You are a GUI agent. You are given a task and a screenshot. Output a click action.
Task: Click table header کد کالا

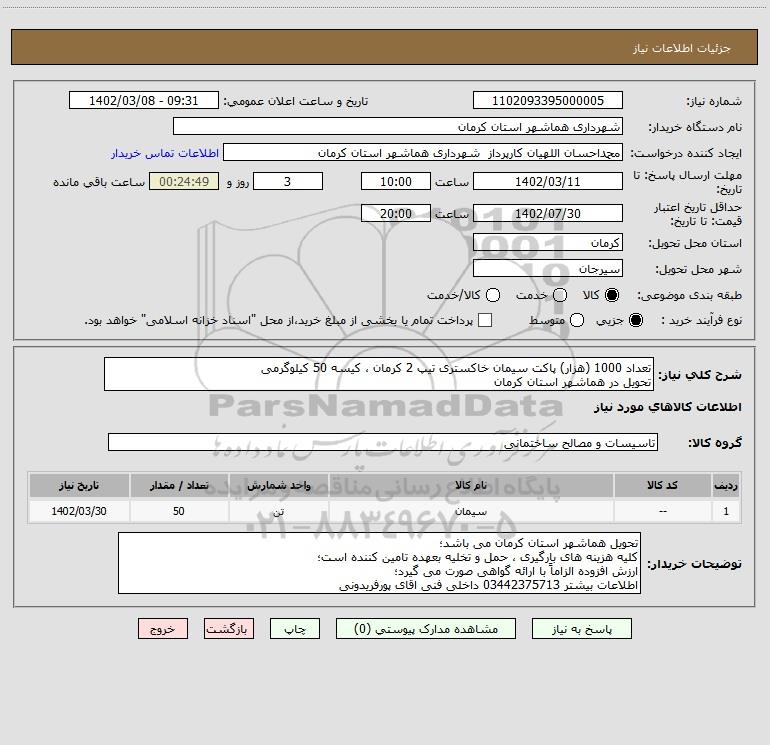pos(662,486)
